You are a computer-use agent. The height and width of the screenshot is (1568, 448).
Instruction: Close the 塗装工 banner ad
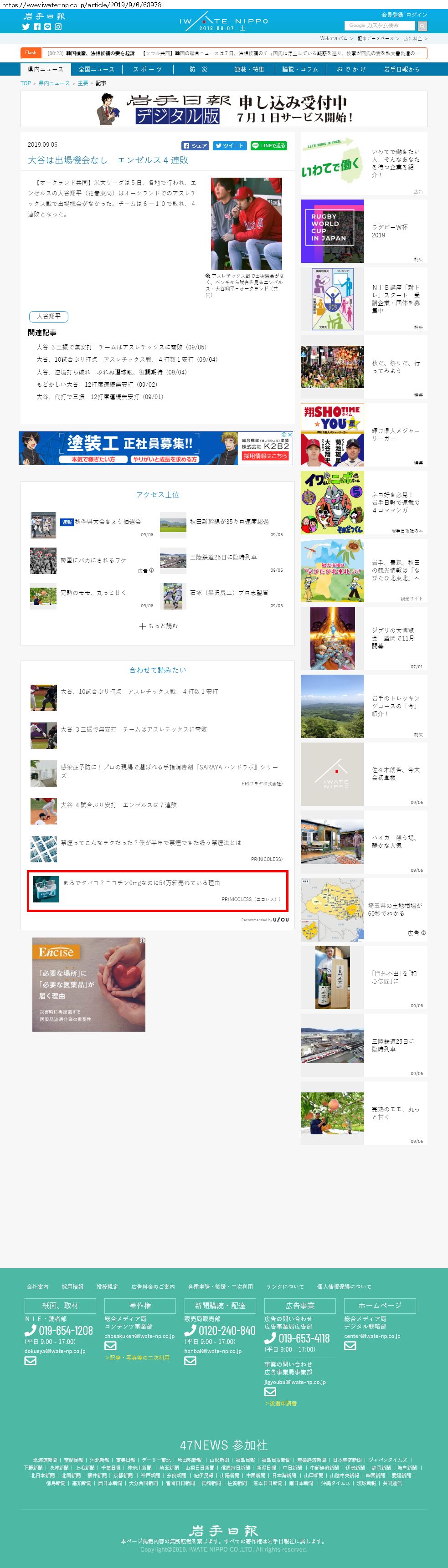coord(290,435)
